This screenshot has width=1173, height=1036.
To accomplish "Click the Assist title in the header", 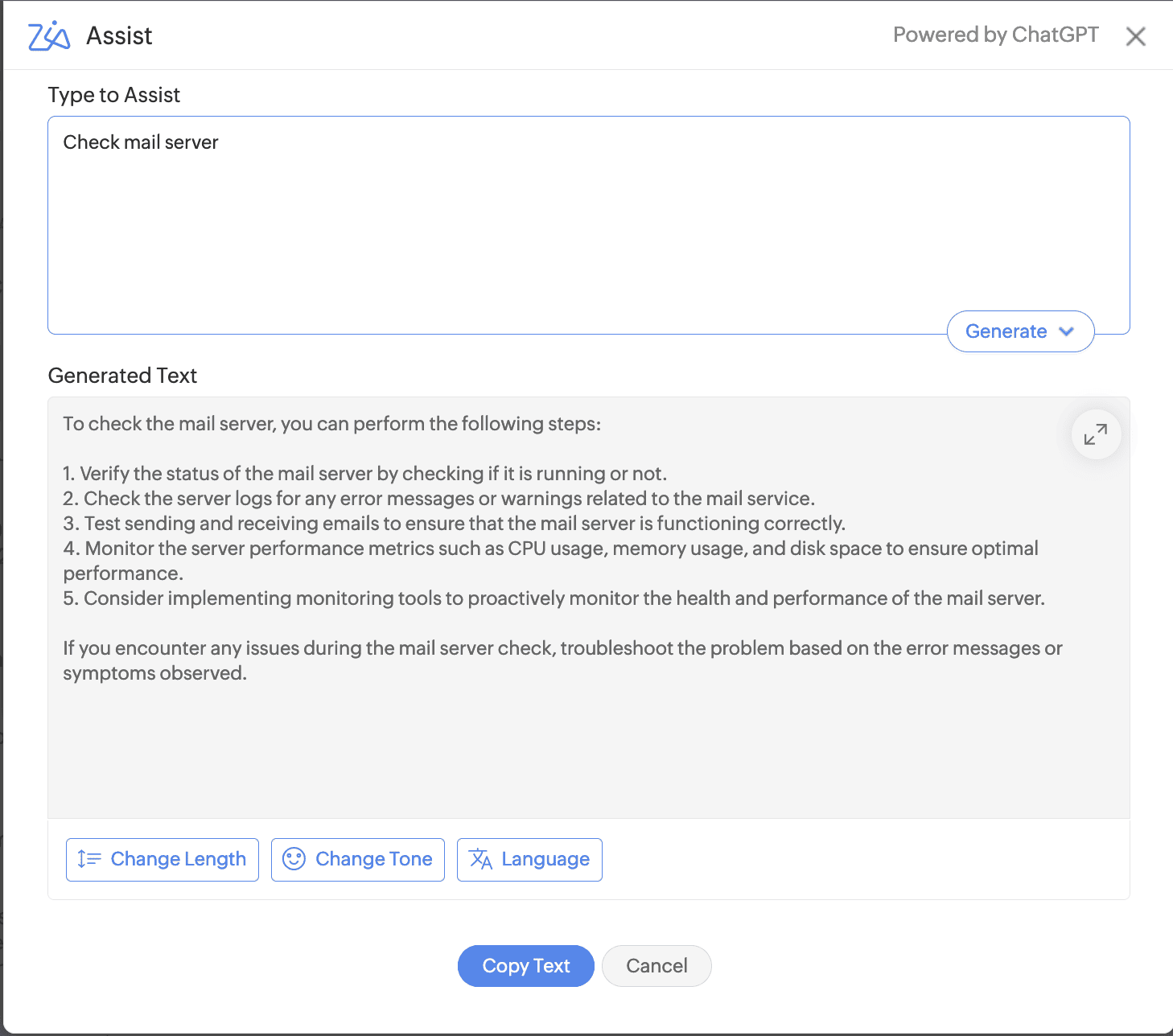I will click(119, 36).
